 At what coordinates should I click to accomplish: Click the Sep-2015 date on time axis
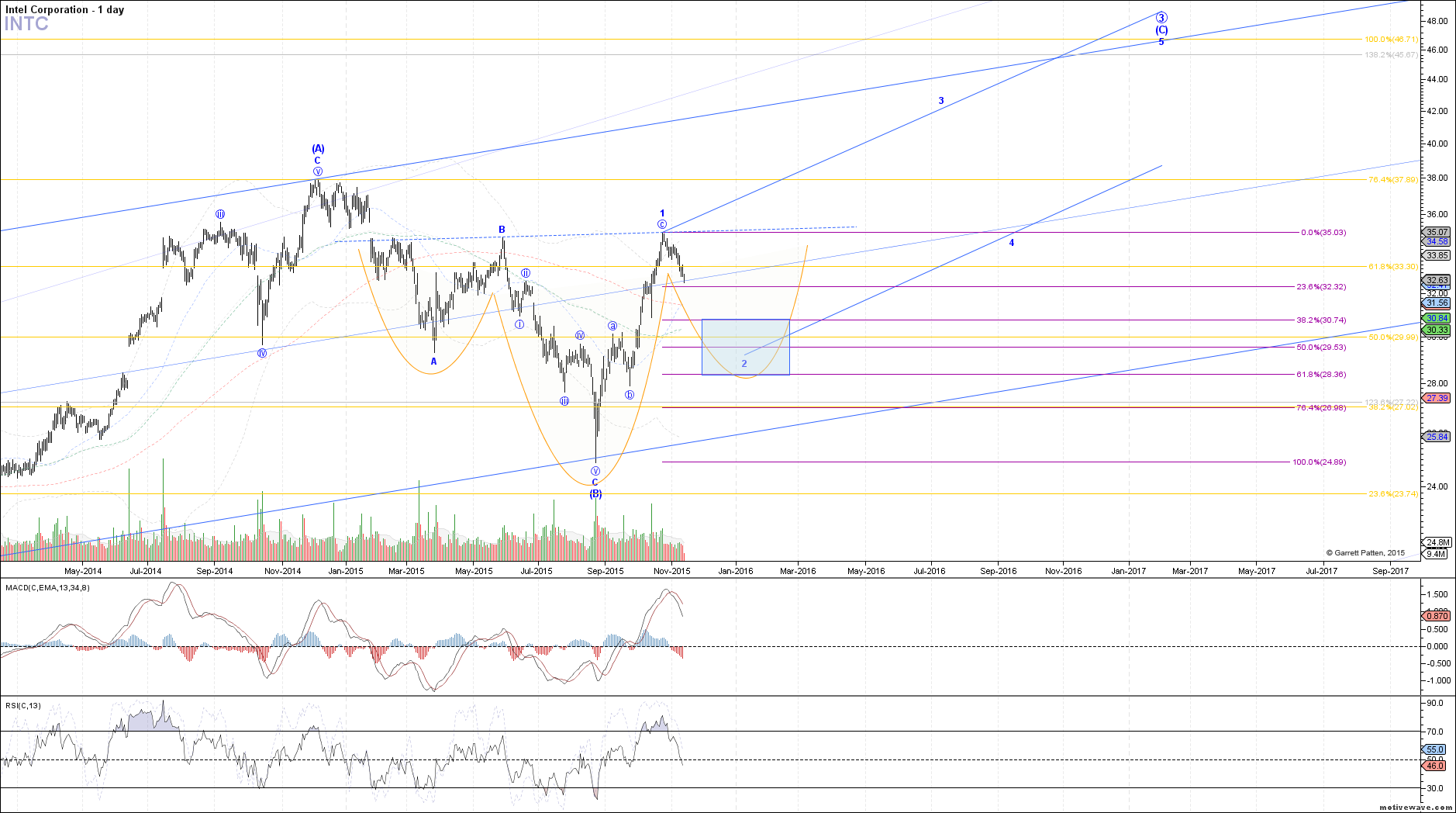[x=606, y=572]
